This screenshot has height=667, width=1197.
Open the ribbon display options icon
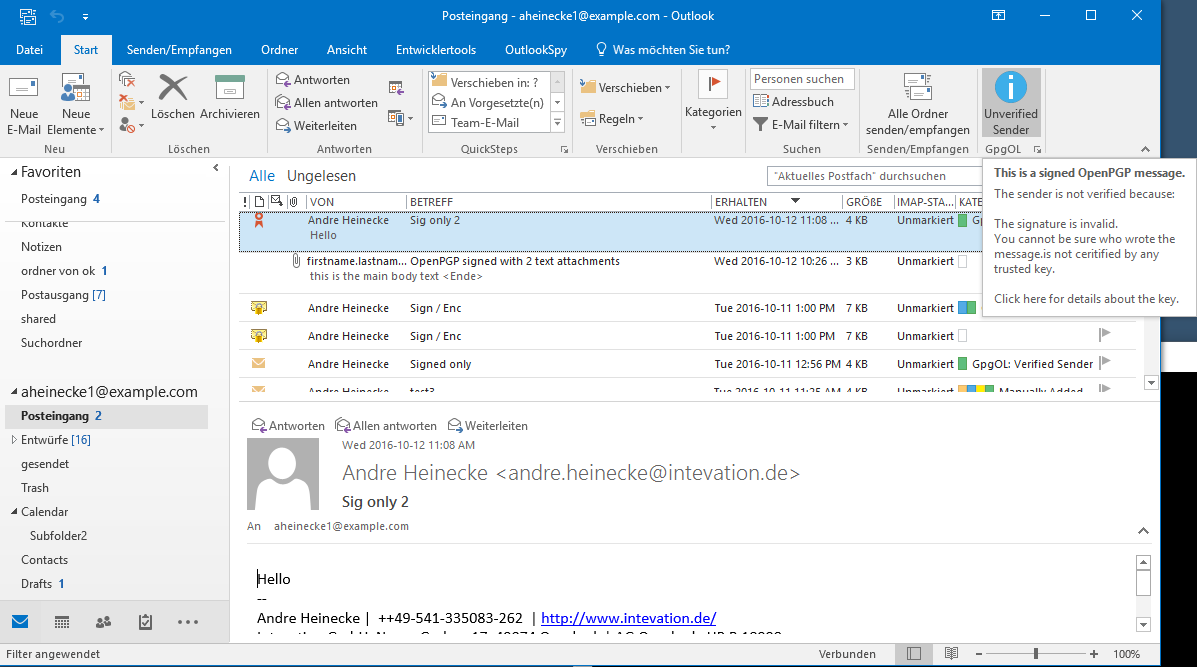tap(998, 15)
